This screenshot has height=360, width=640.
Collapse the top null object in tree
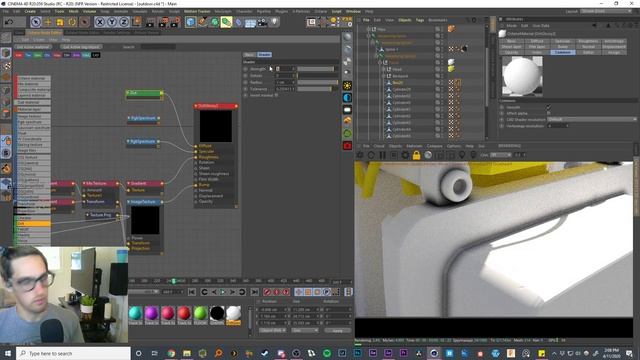[369, 29]
